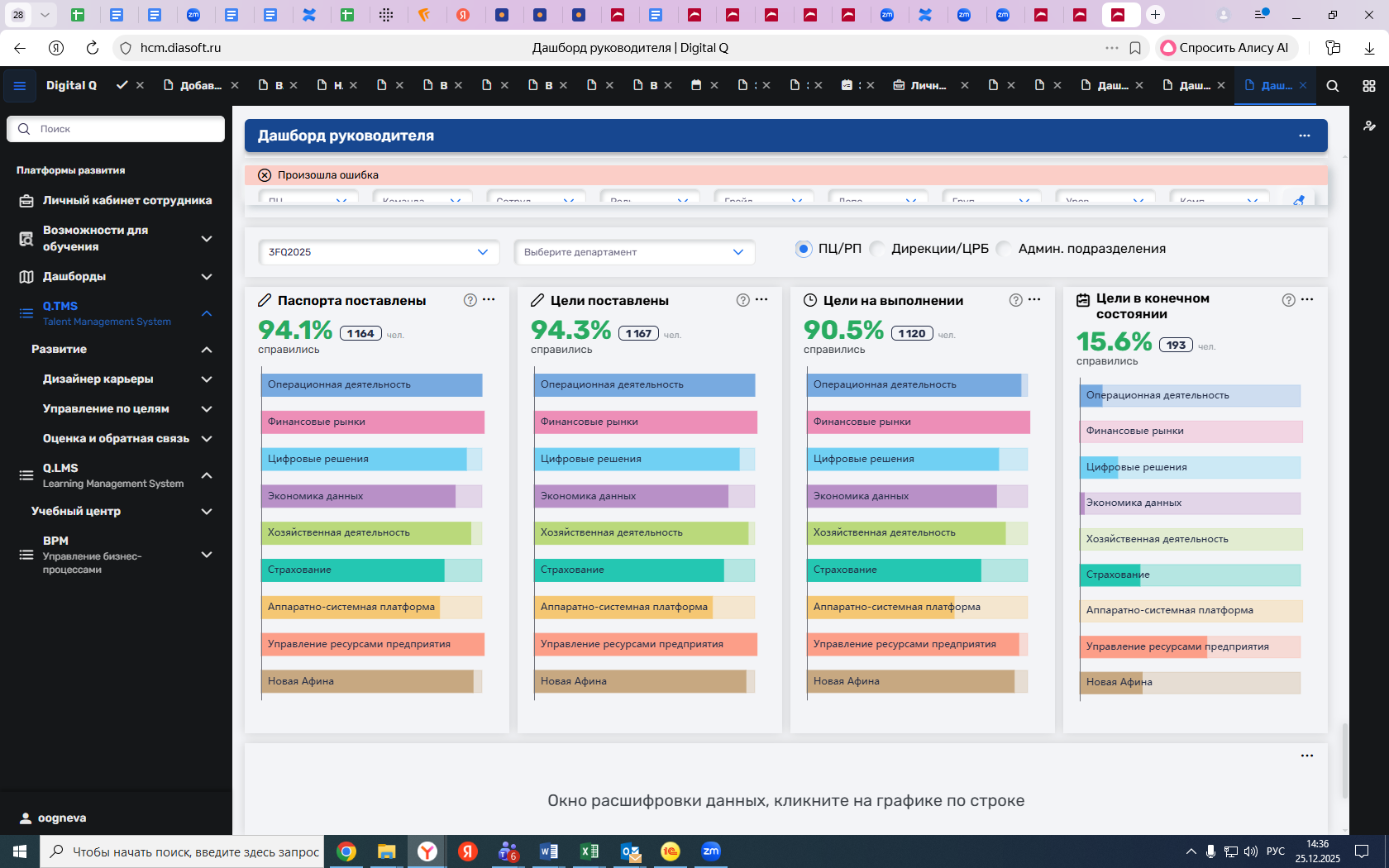The height and width of the screenshot is (868, 1389).
Task: Click the clear filters brush icon
Action: click(1298, 200)
